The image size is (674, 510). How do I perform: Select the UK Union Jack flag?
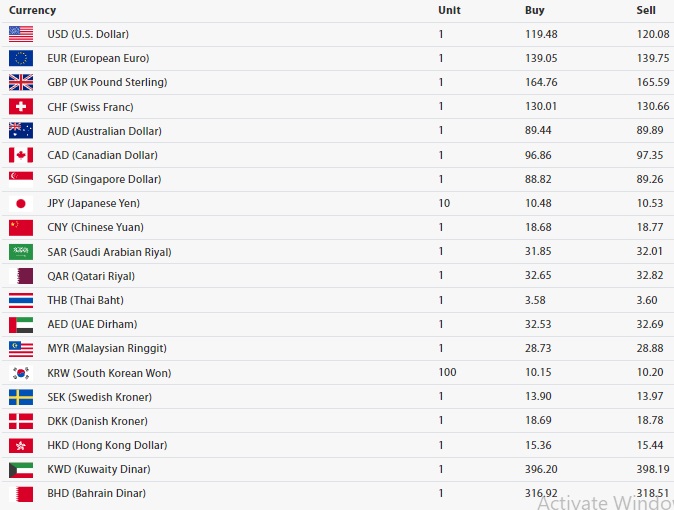tap(21, 82)
